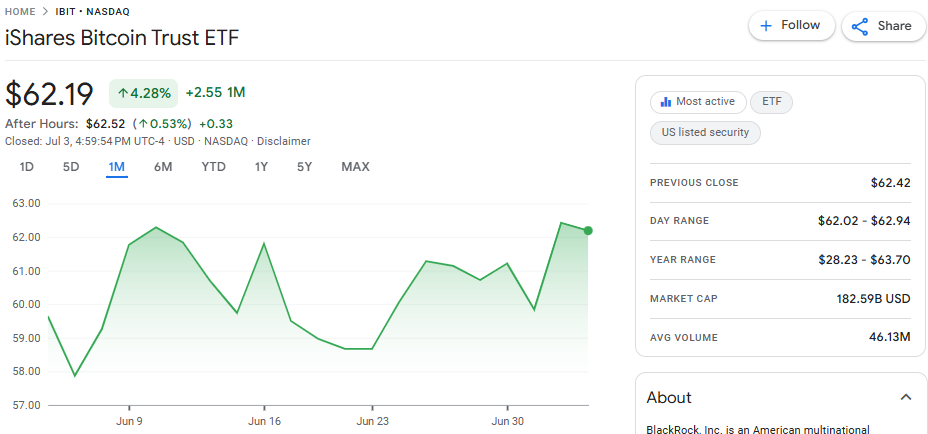Click the $28.23 - $63.70 year range value

pos(864,260)
